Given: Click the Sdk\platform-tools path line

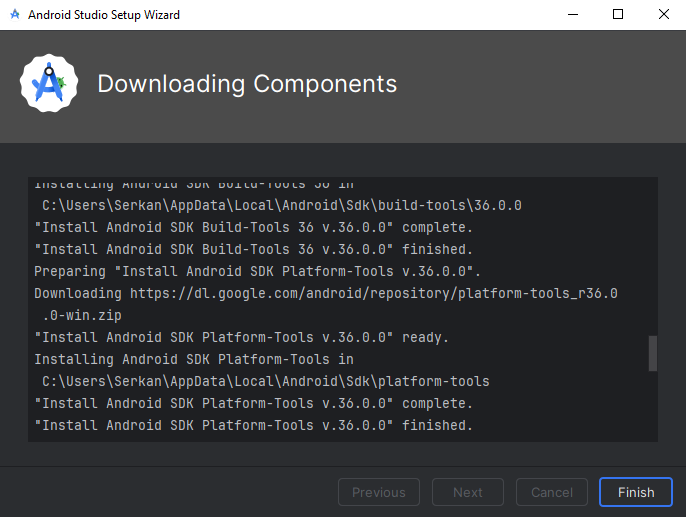Looking at the screenshot, I should tap(266, 381).
